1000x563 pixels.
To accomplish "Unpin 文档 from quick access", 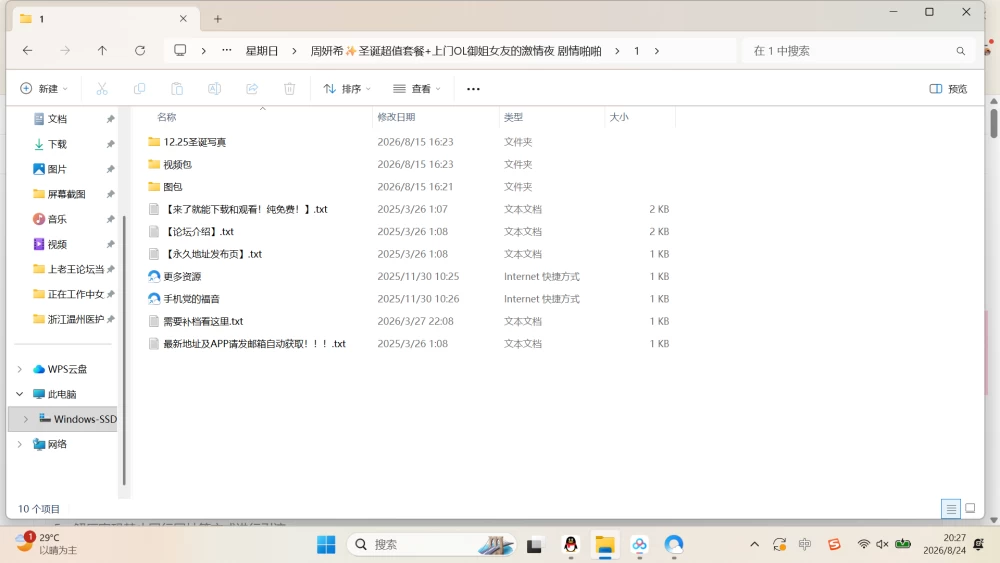I will click(110, 119).
